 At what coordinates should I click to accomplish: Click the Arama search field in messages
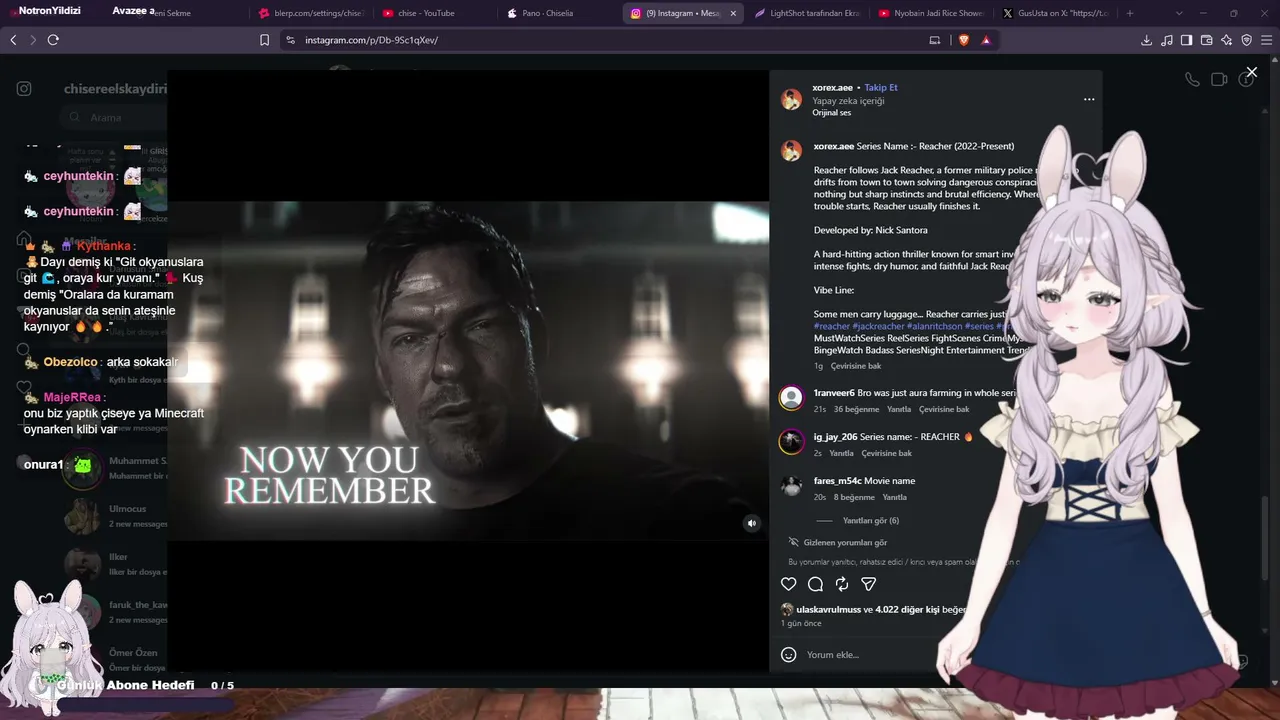tap(113, 118)
